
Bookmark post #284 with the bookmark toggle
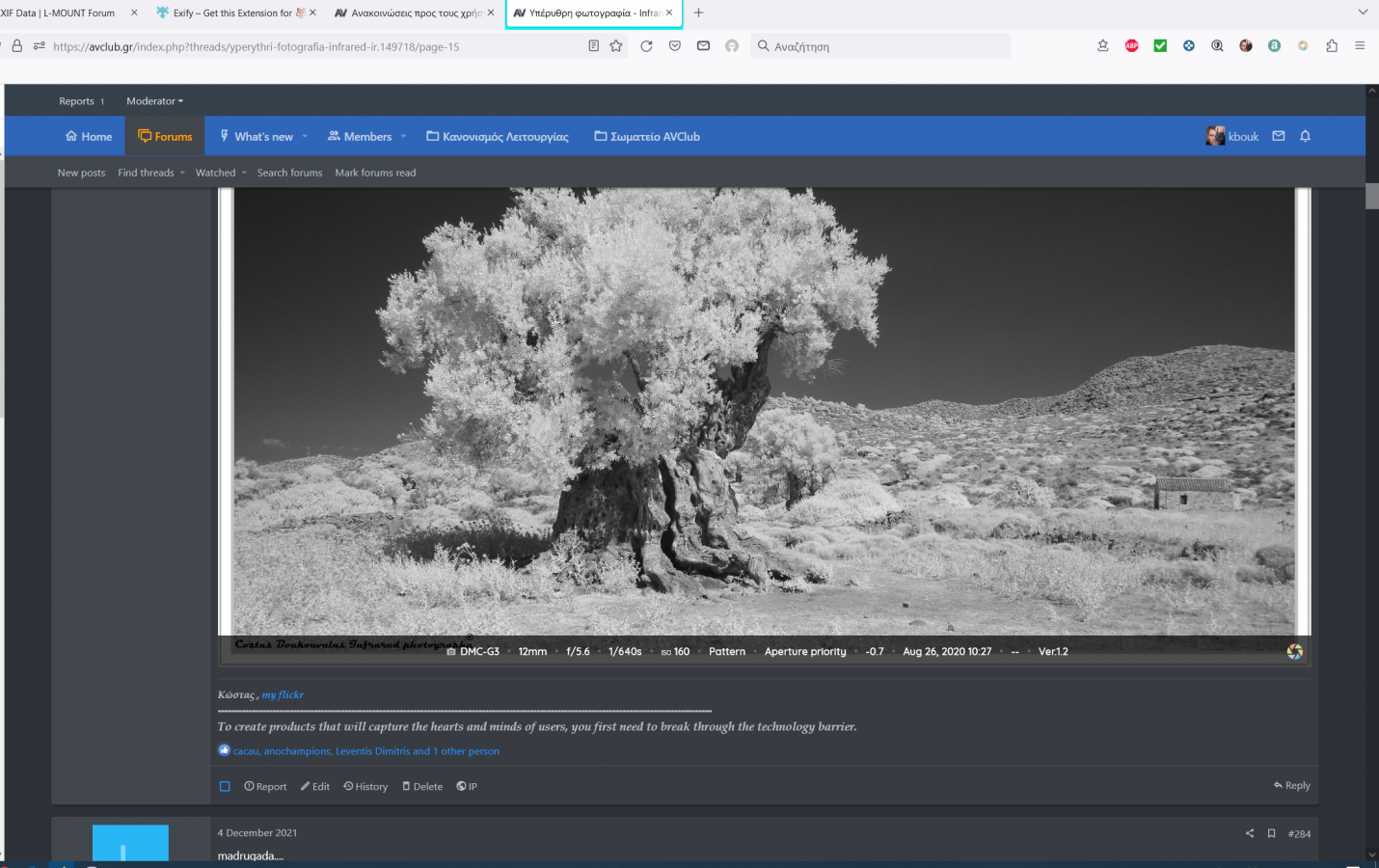click(x=1271, y=833)
